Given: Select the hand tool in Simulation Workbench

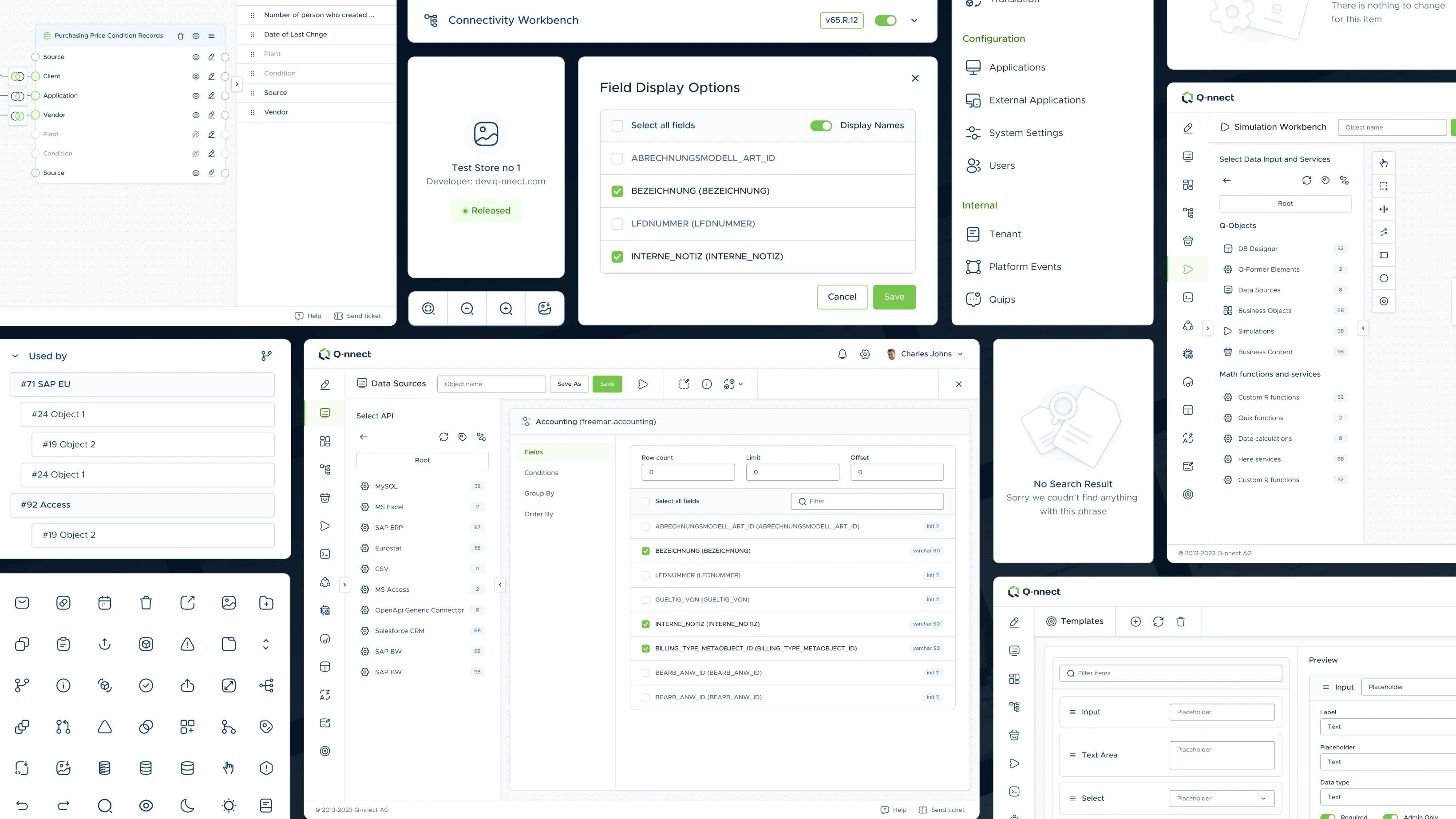Looking at the screenshot, I should click(x=1384, y=163).
